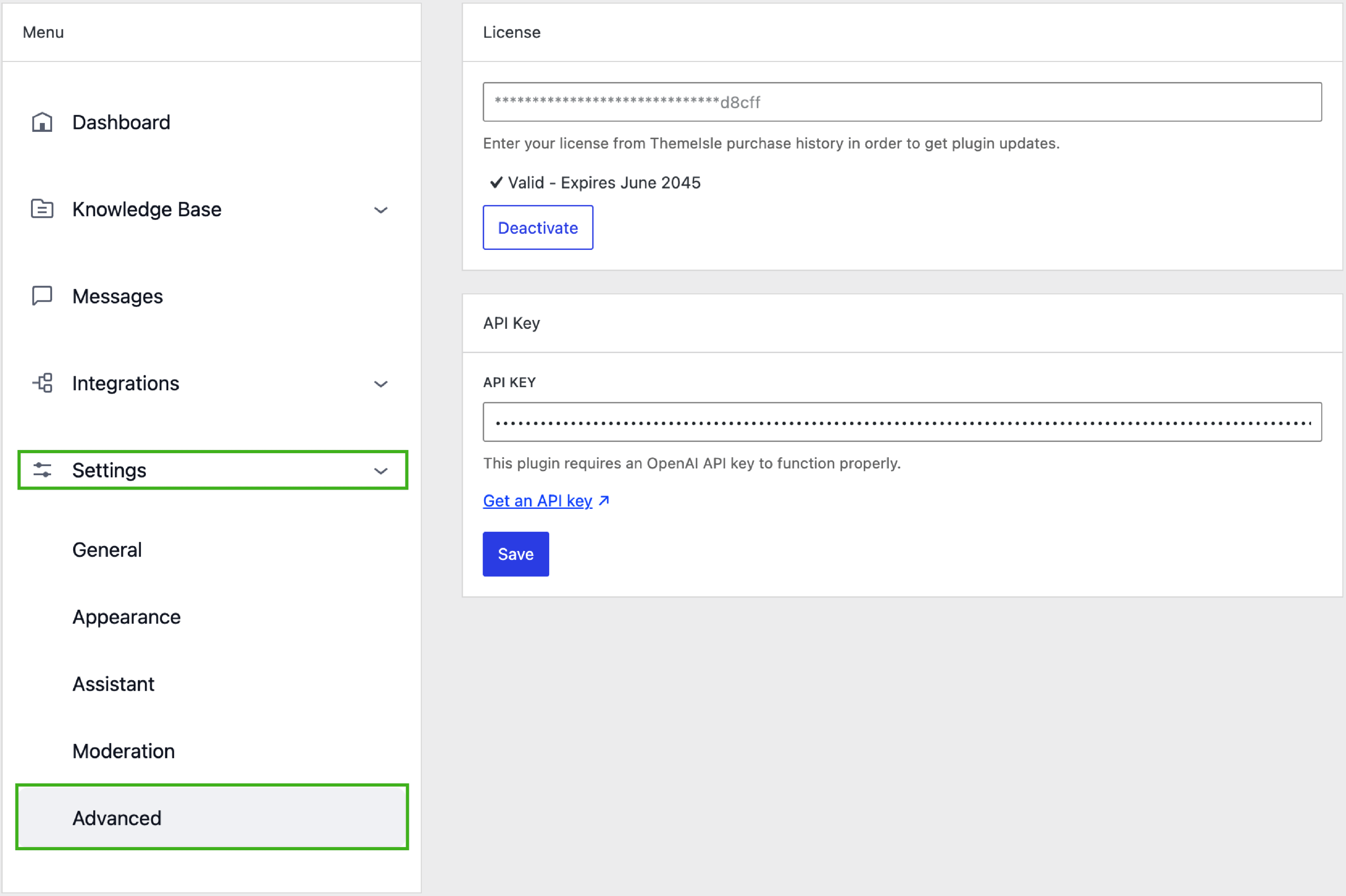This screenshot has width=1346, height=896.
Task: Click into the API KEY input field
Action: [901, 422]
